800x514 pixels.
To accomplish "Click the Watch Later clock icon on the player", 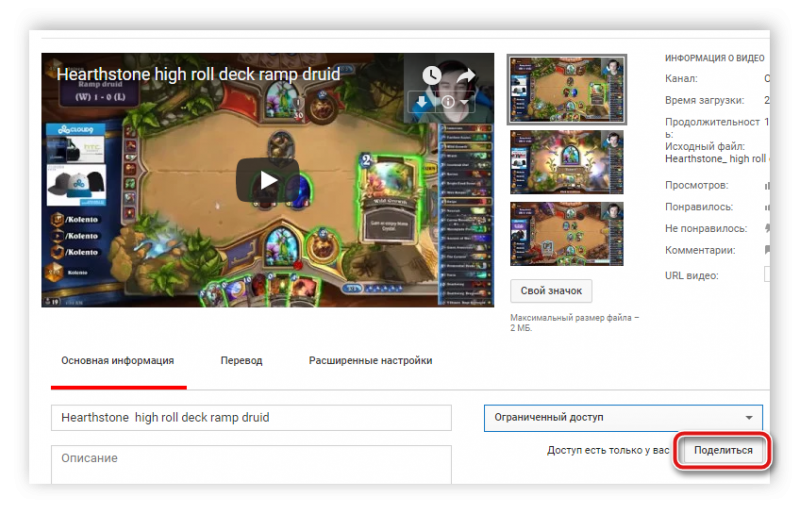I will (432, 76).
